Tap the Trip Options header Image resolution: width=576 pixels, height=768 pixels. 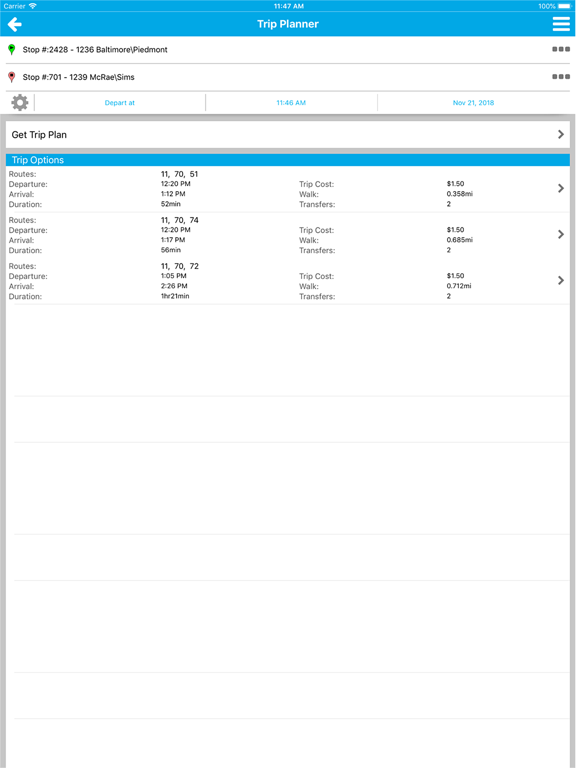tap(288, 160)
